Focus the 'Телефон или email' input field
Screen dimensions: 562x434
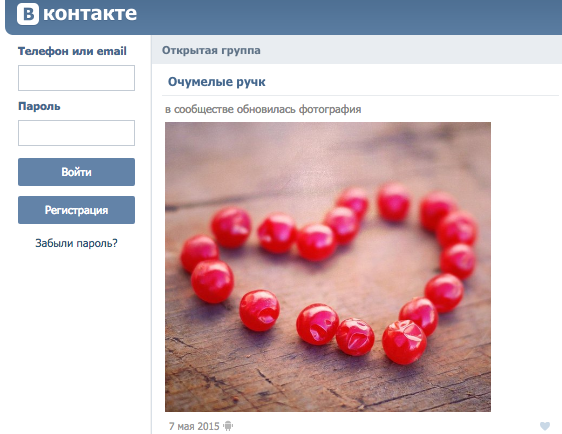76,78
